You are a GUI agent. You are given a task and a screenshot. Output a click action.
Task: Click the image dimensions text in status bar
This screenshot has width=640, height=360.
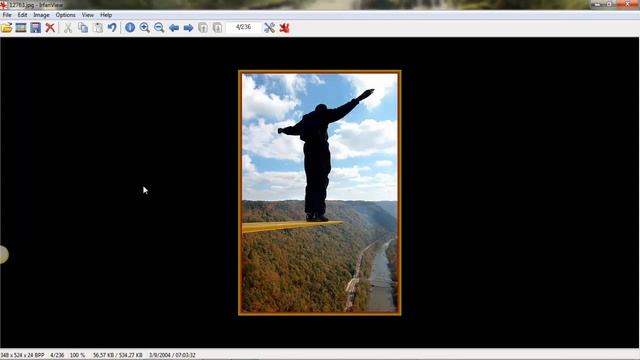pyautogui.click(x=22, y=355)
